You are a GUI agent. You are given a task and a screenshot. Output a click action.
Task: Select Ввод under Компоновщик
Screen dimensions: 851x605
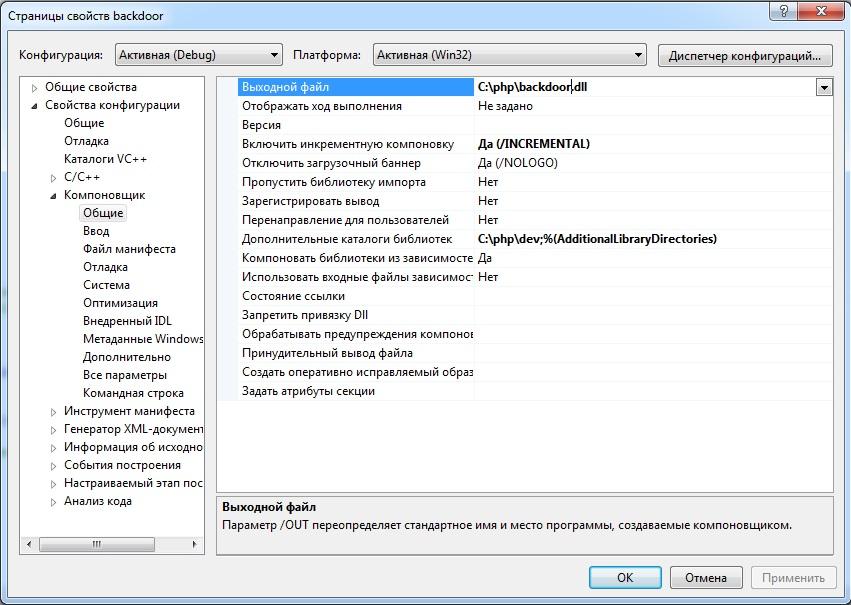(96, 231)
